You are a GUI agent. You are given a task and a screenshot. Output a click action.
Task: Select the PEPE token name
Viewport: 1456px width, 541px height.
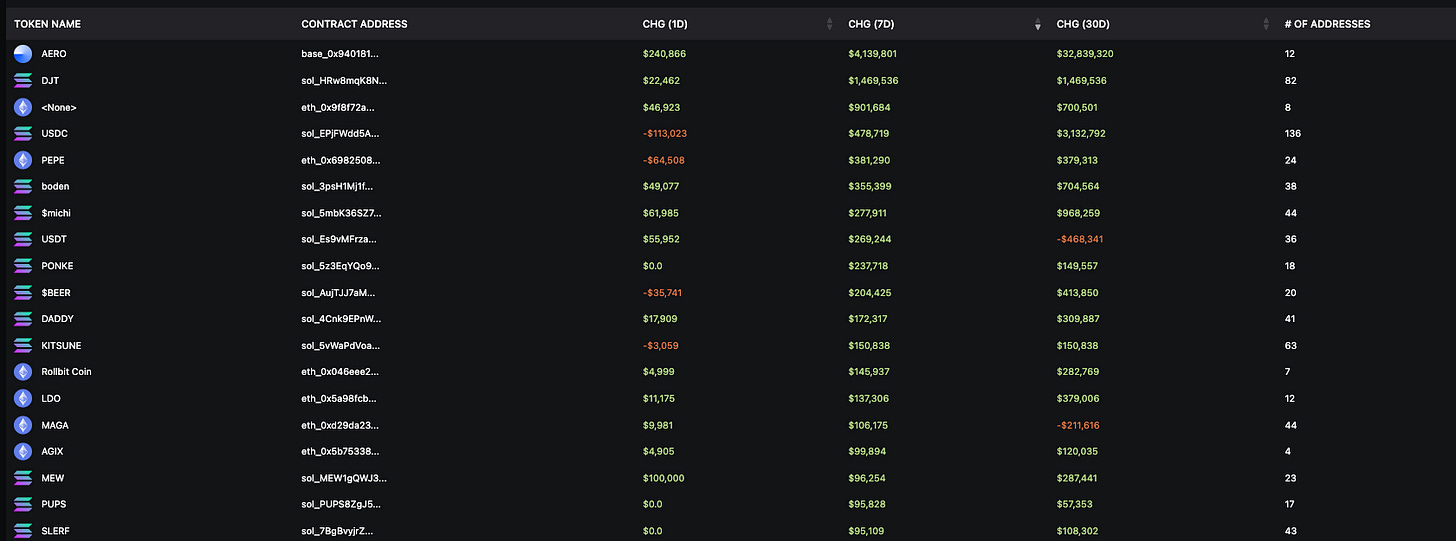tap(53, 160)
